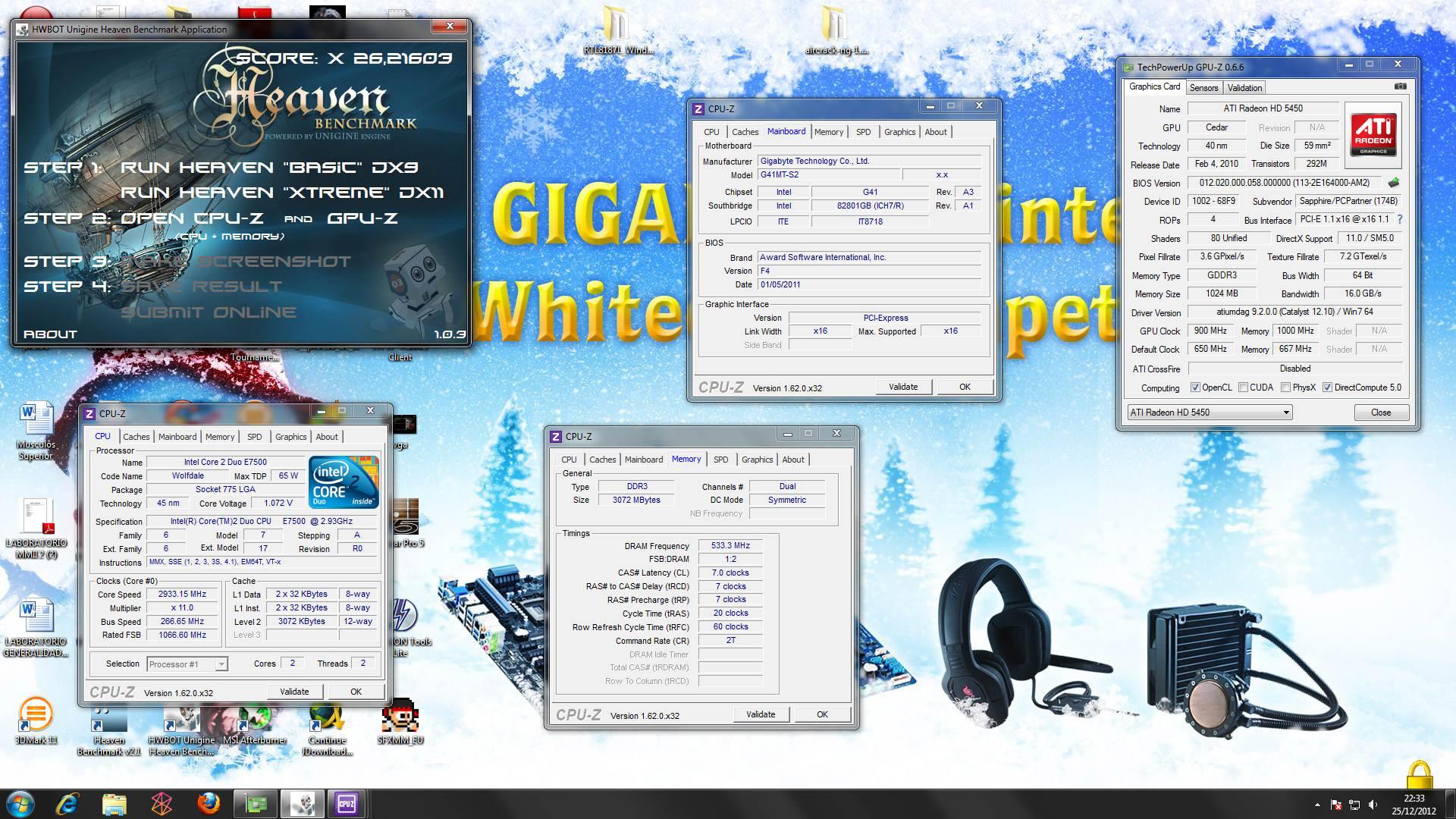Image resolution: width=1456 pixels, height=819 pixels.
Task: Click the ATI Radeon logo in GPU-Z
Action: pyautogui.click(x=1373, y=135)
